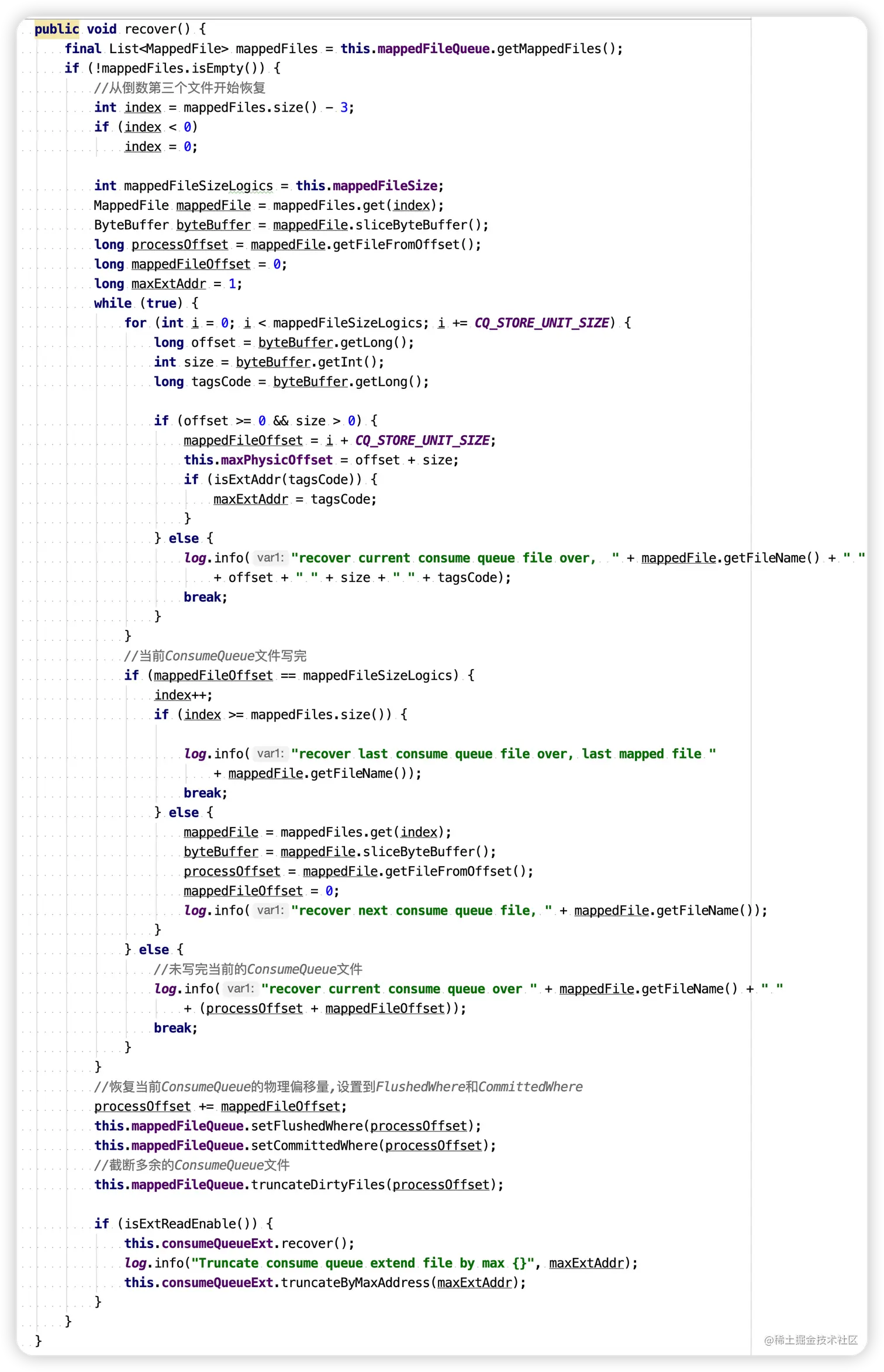Image resolution: width=884 pixels, height=1372 pixels.
Task: Click 'this.maxPhysicOffset = offset + size;' line
Action: (322, 460)
